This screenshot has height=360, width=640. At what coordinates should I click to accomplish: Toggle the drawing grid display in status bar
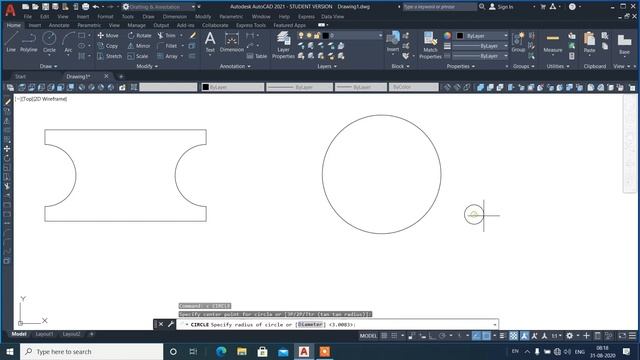[384, 336]
